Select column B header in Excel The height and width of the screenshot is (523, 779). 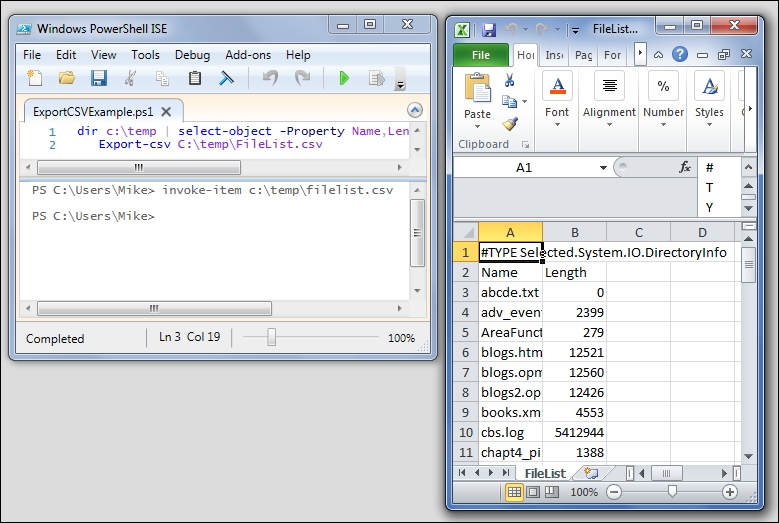click(x=574, y=232)
